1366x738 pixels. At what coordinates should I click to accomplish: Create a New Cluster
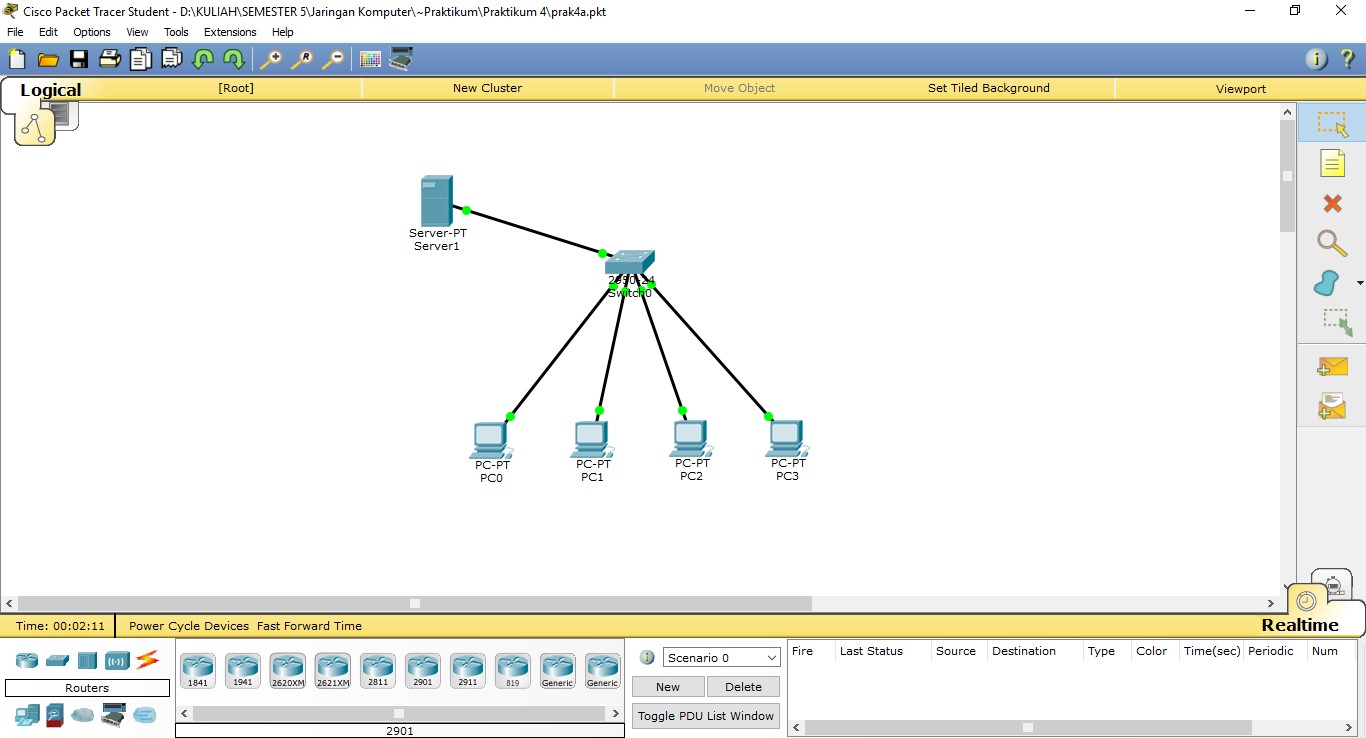coord(487,88)
